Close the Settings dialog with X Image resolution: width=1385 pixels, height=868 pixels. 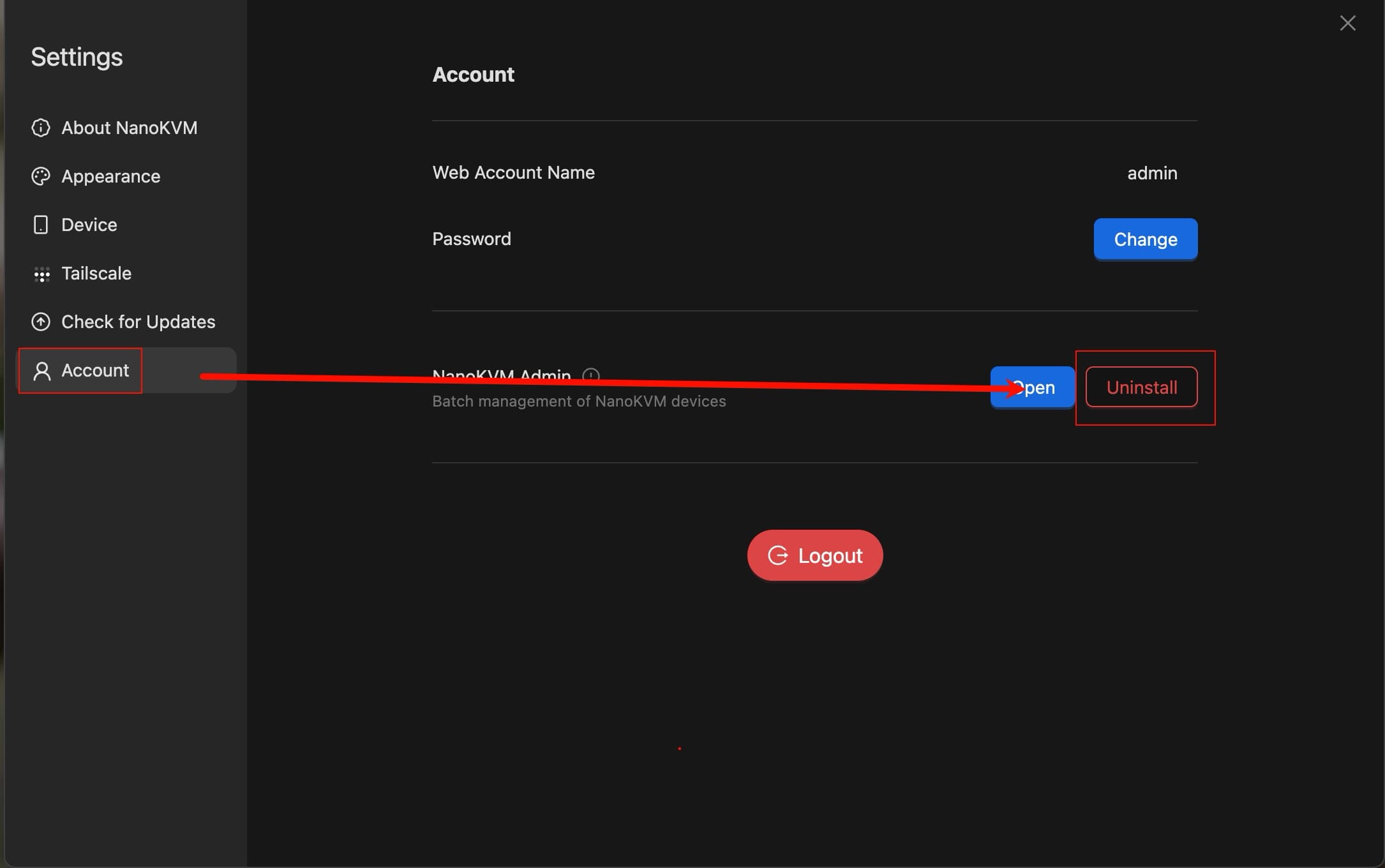click(1347, 23)
